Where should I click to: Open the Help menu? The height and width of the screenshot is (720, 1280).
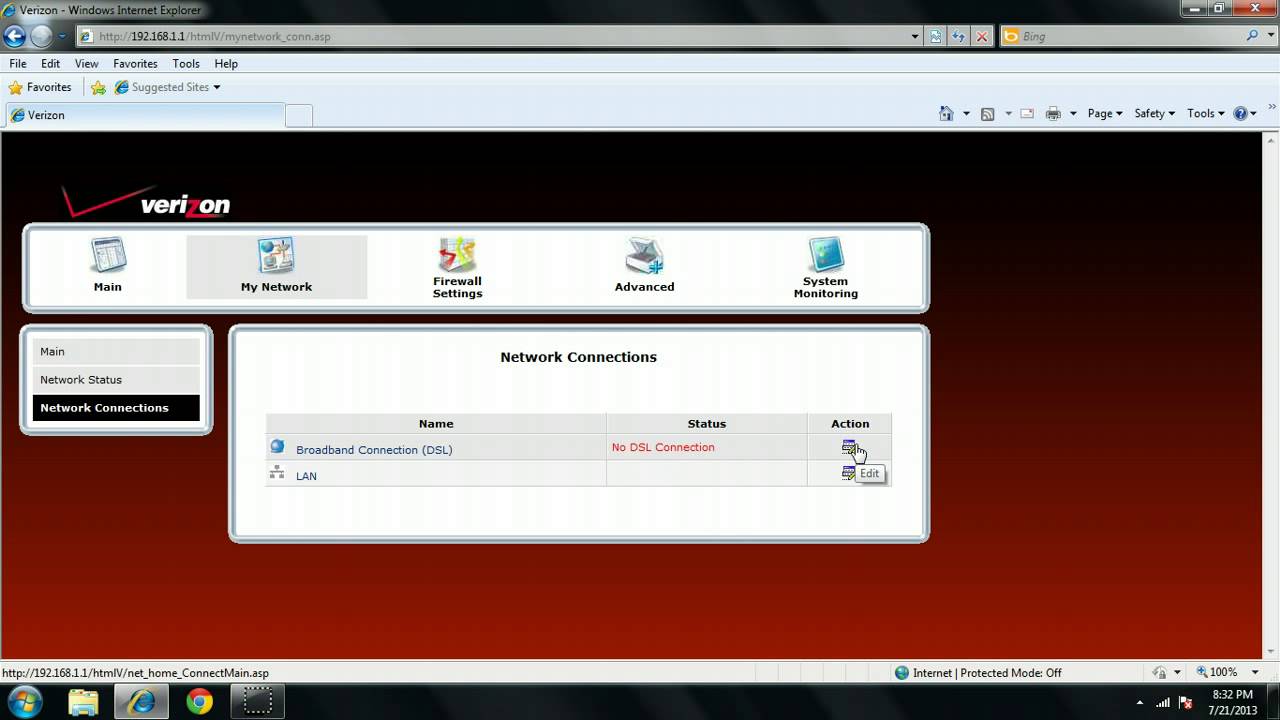click(x=226, y=64)
